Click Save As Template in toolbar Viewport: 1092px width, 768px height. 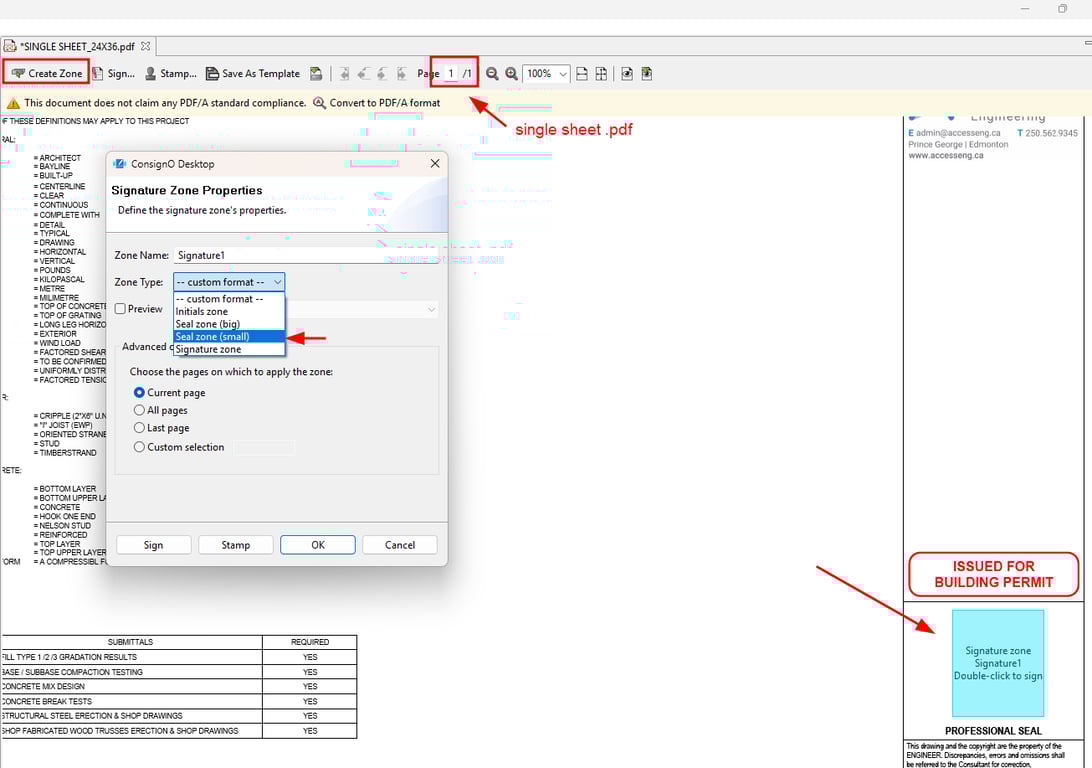click(x=253, y=73)
